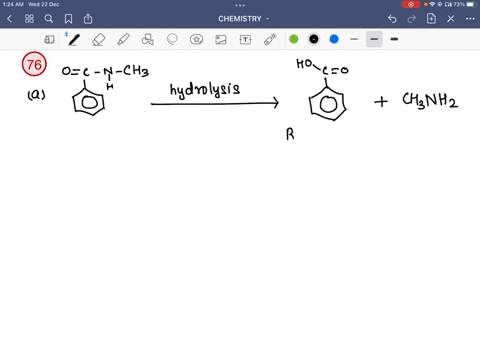Choose the blue pen color
The width and height of the screenshot is (480, 360).
334,39
